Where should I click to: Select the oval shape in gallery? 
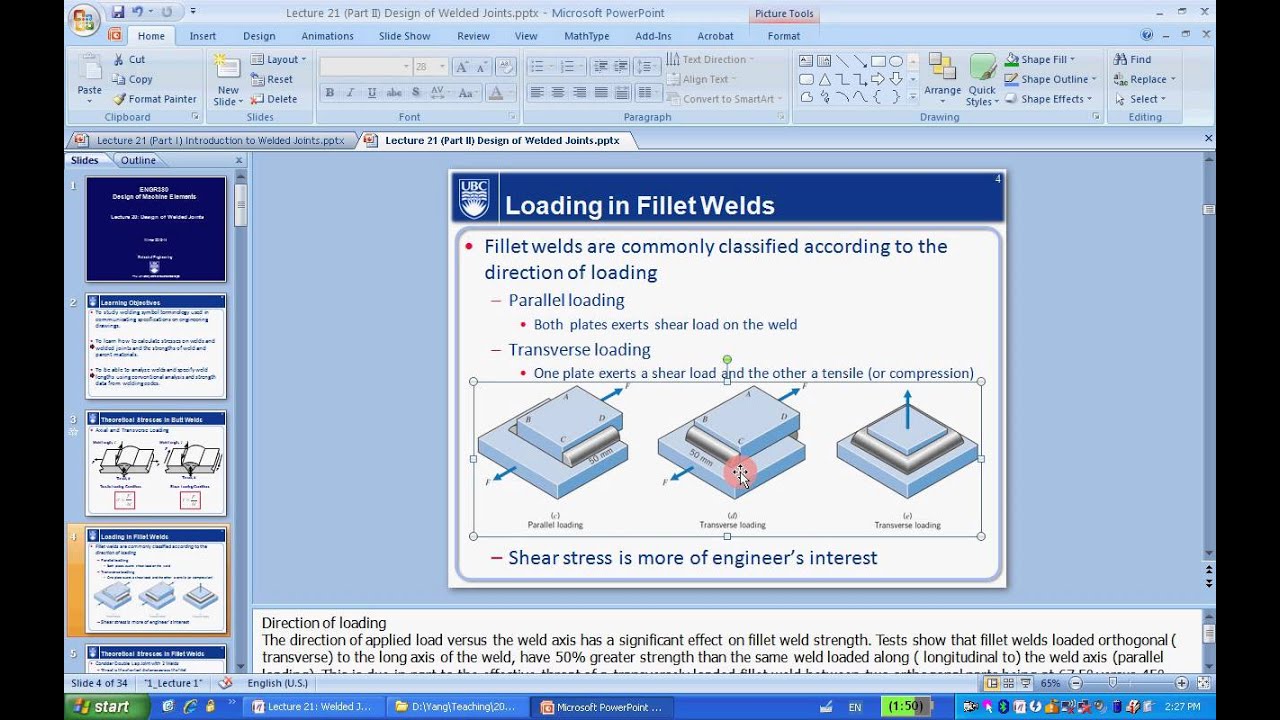(x=896, y=61)
